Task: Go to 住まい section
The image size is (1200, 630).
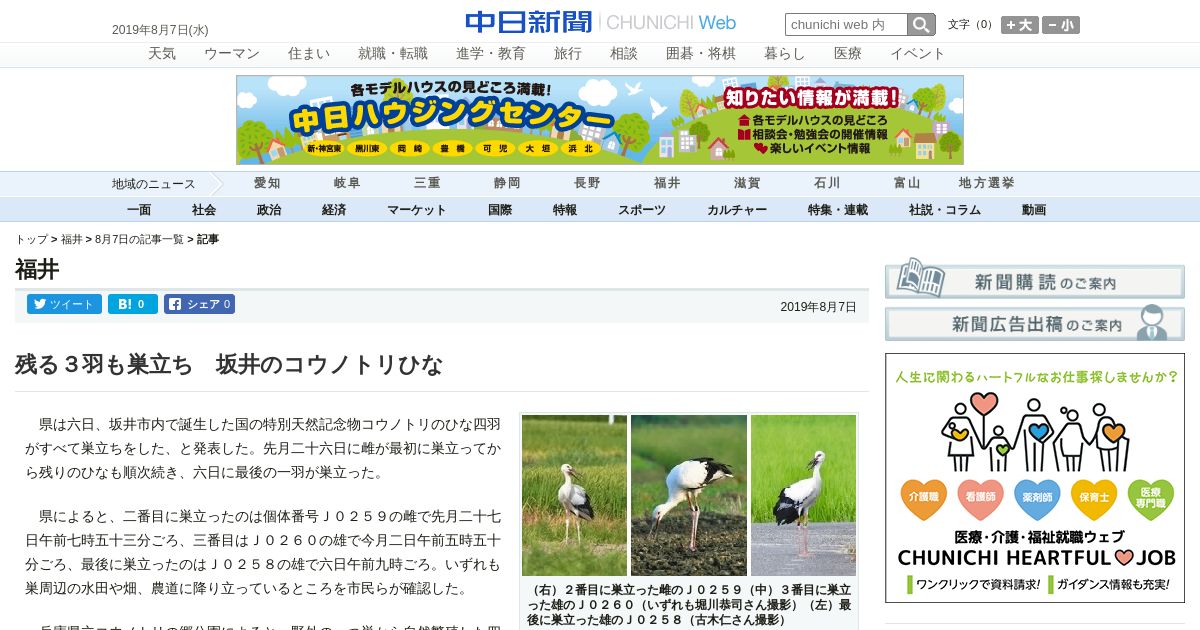Action: (309, 54)
